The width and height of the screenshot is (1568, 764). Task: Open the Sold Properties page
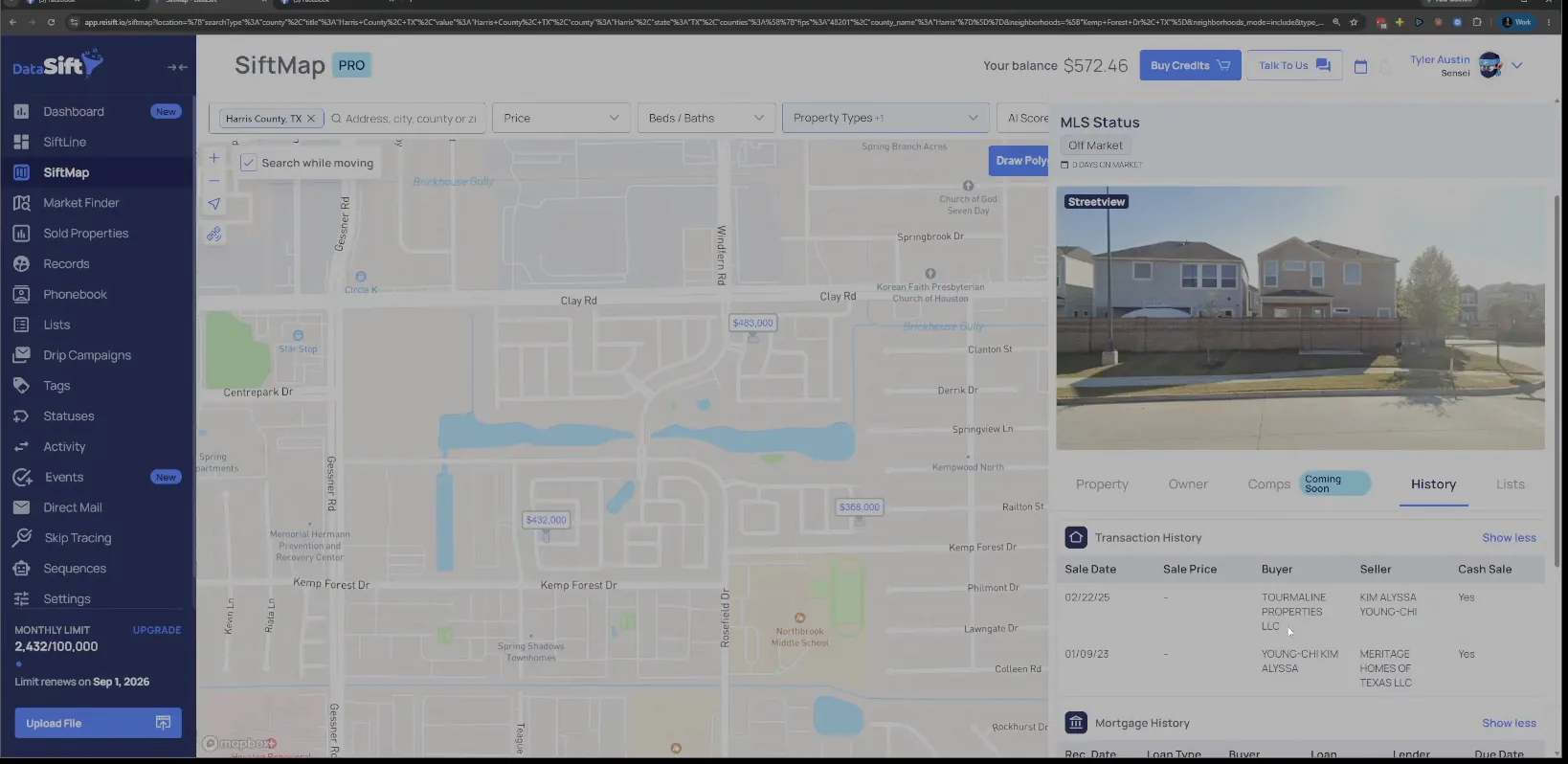click(85, 234)
